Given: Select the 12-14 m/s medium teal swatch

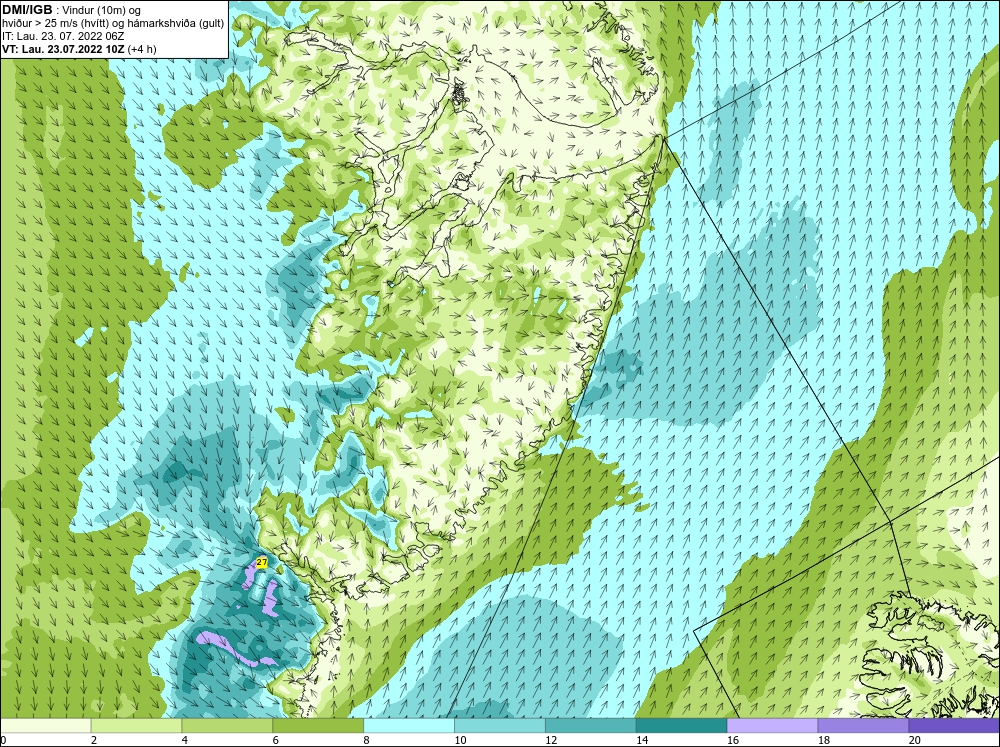Looking at the screenshot, I should 591,725.
